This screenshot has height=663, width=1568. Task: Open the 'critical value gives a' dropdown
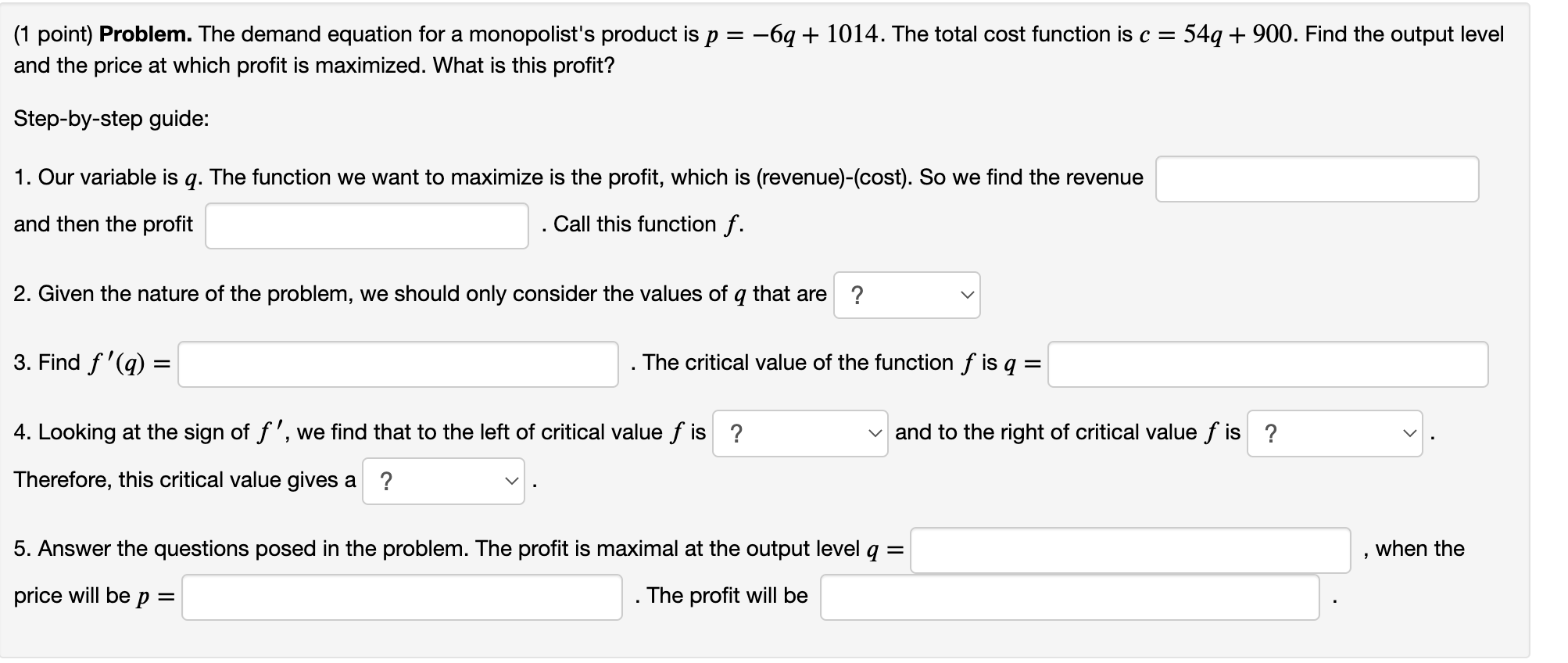(x=443, y=480)
